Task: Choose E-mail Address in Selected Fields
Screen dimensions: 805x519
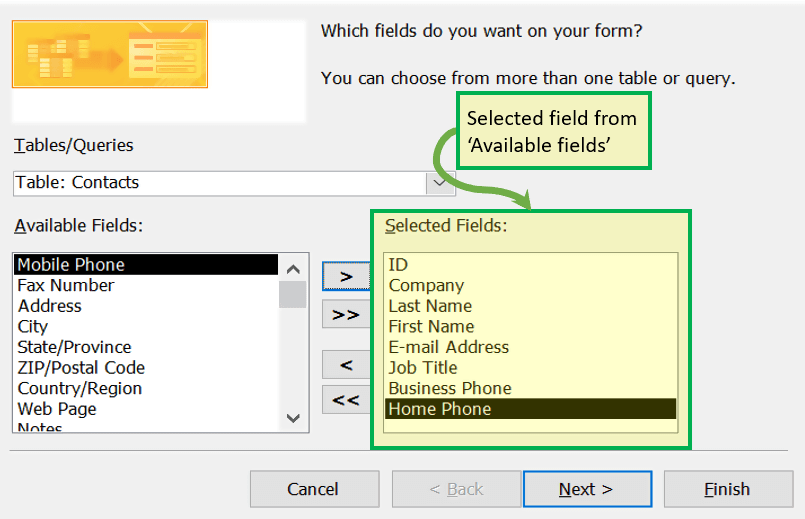Action: pos(530,347)
